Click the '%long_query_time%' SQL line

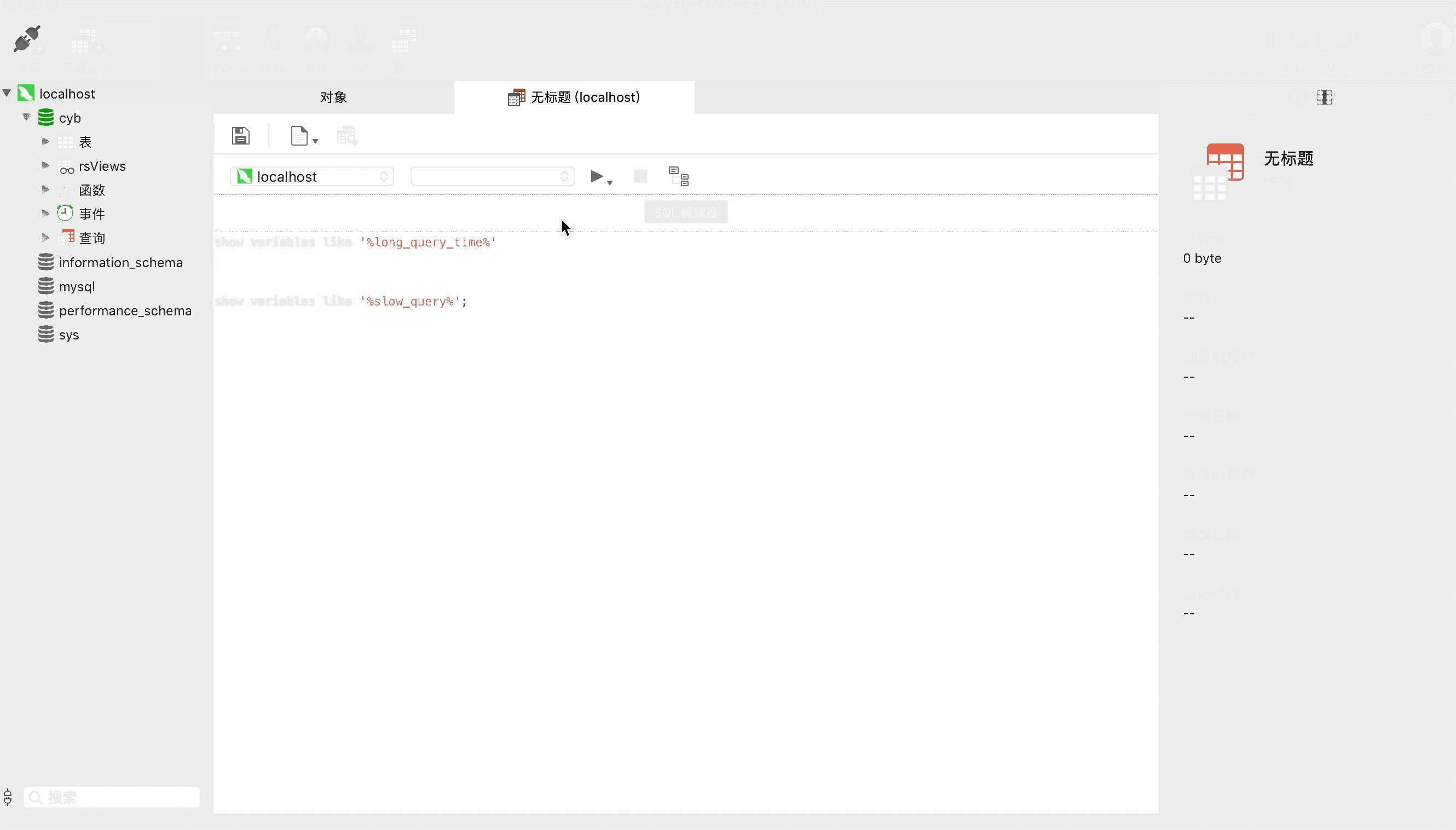[355, 243]
